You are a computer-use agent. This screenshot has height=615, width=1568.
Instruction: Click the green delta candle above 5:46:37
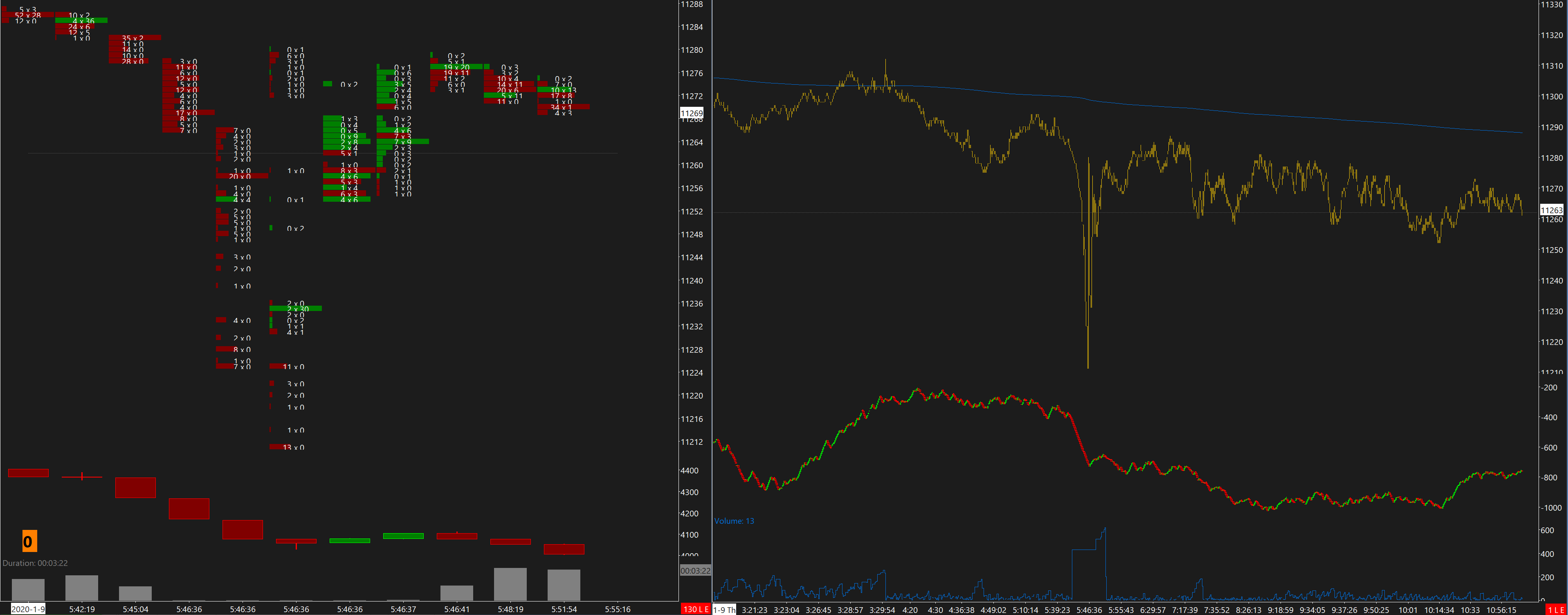coord(403,536)
